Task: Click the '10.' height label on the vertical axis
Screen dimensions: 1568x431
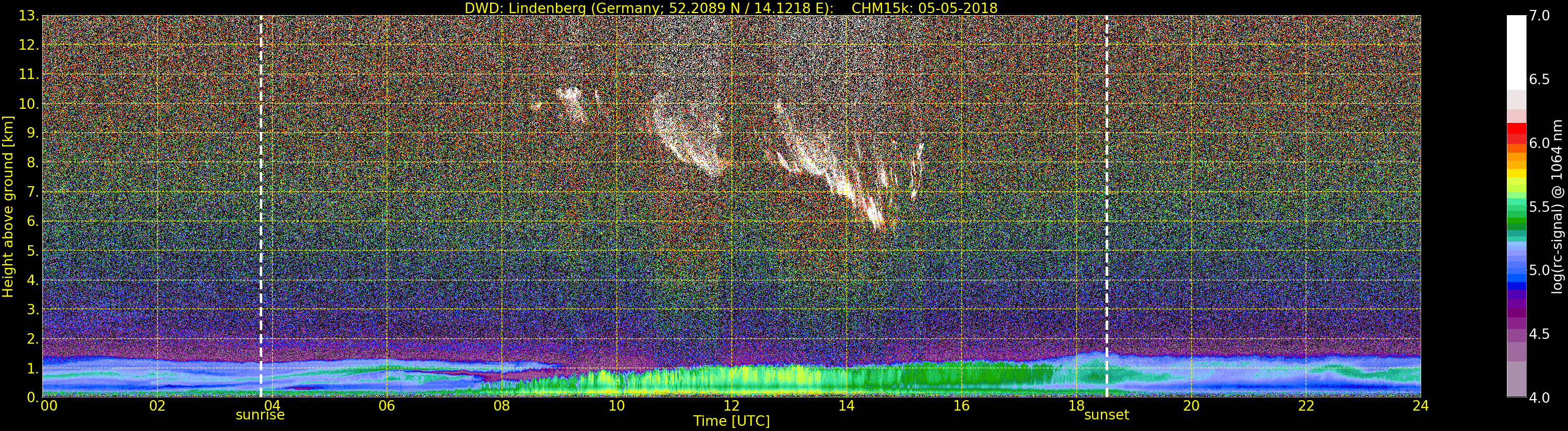Action: coord(29,104)
